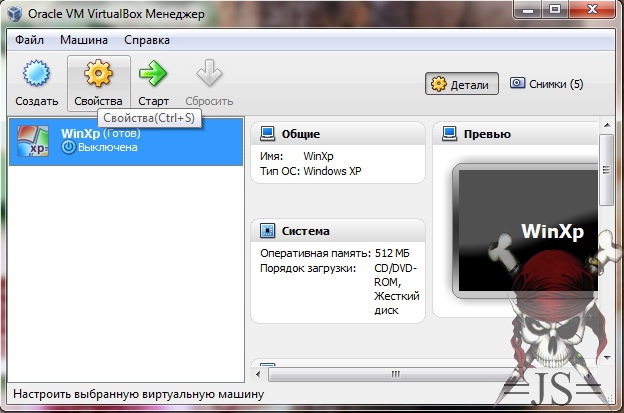Viewport: 624px width, 413px height.
Task: Click the VirtualBox logo in title bar
Action: click(x=15, y=14)
